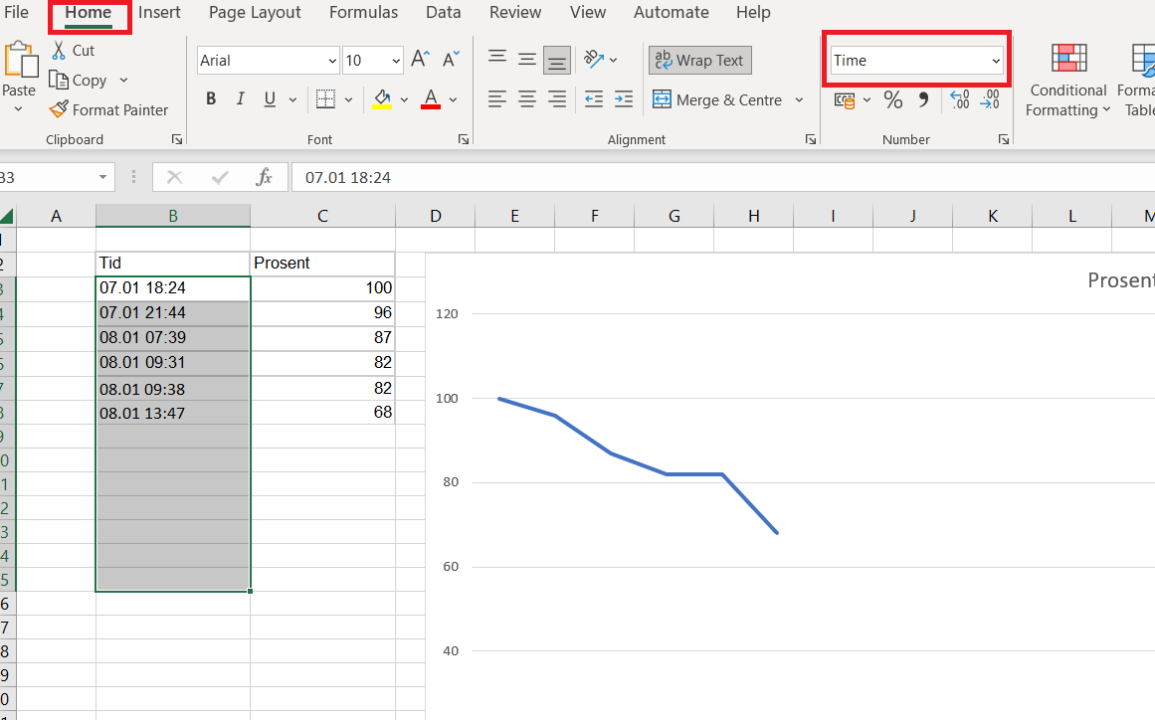Open the Time number format dropdown
Viewport: 1155px width, 720px height.
coord(995,61)
